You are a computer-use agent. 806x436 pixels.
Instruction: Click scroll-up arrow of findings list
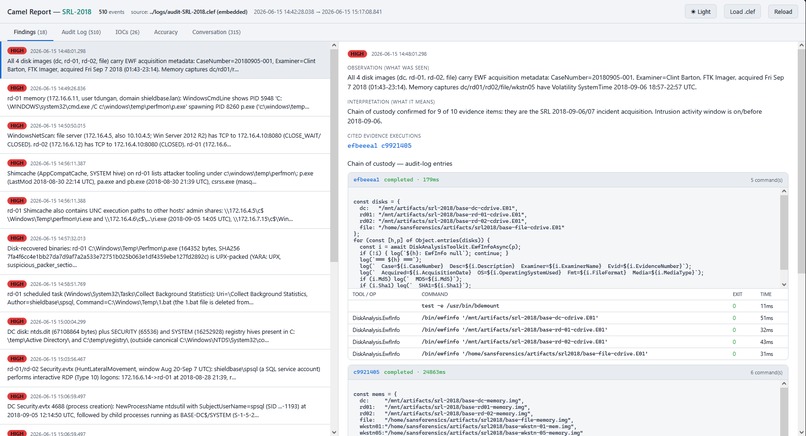coord(334,46)
